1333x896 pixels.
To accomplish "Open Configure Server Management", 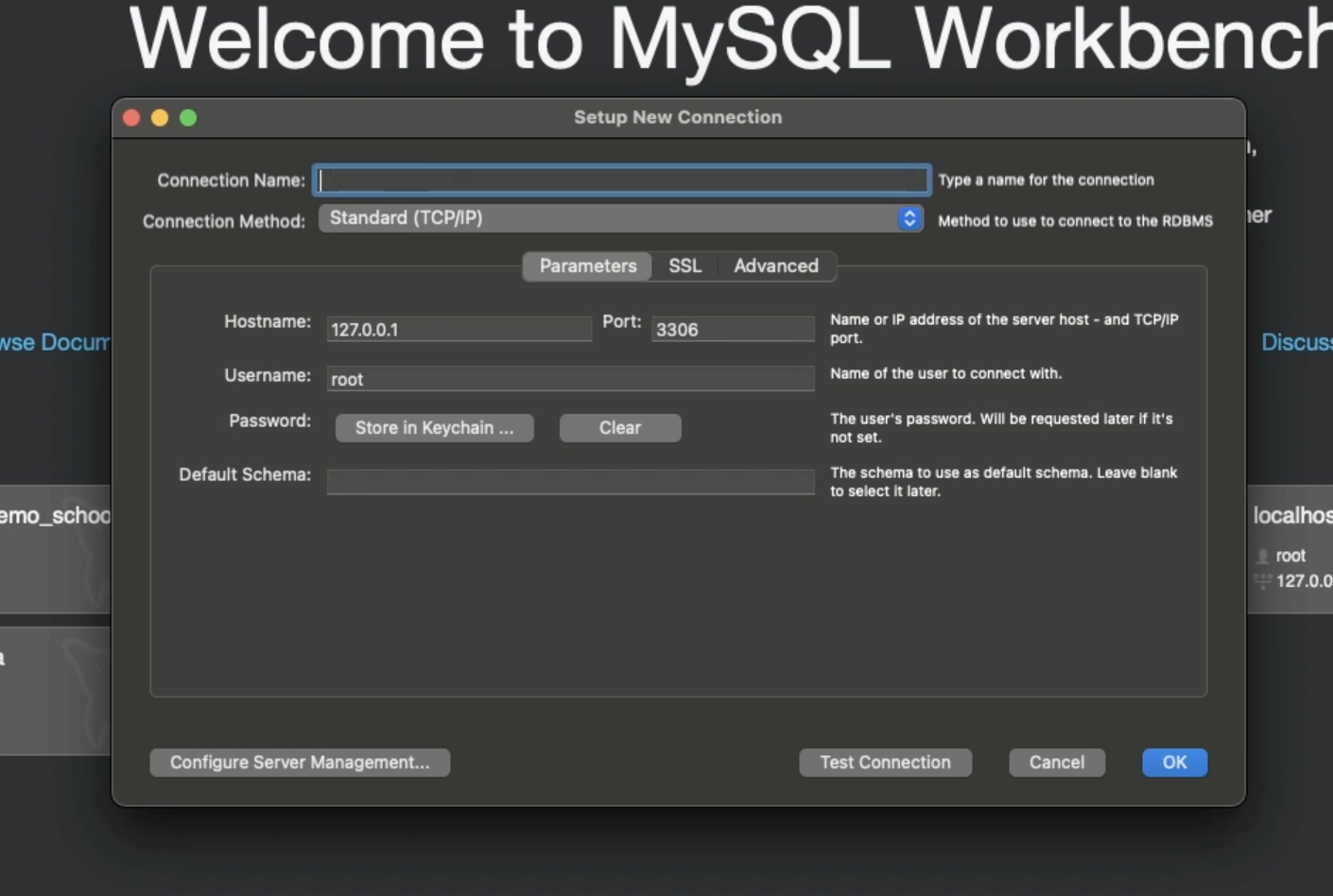I will pyautogui.click(x=300, y=763).
